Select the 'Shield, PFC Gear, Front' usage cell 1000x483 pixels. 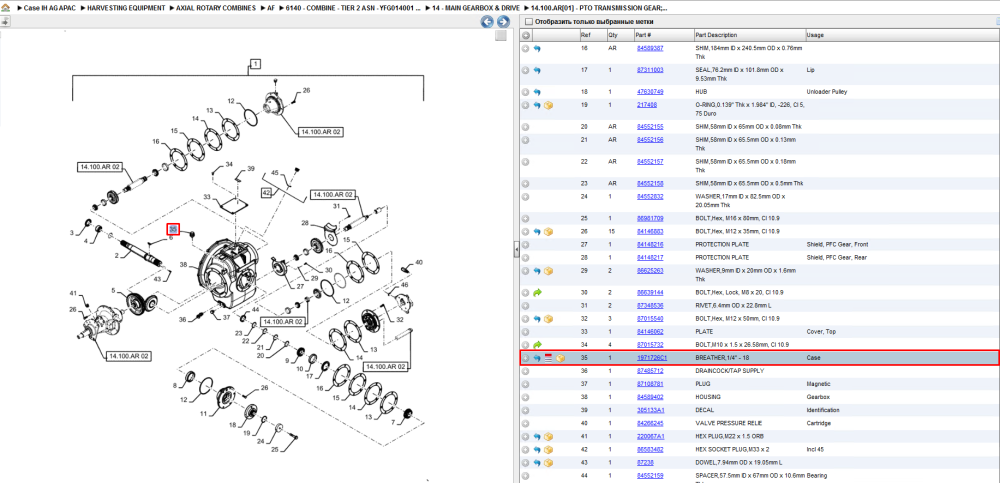[x=837, y=244]
